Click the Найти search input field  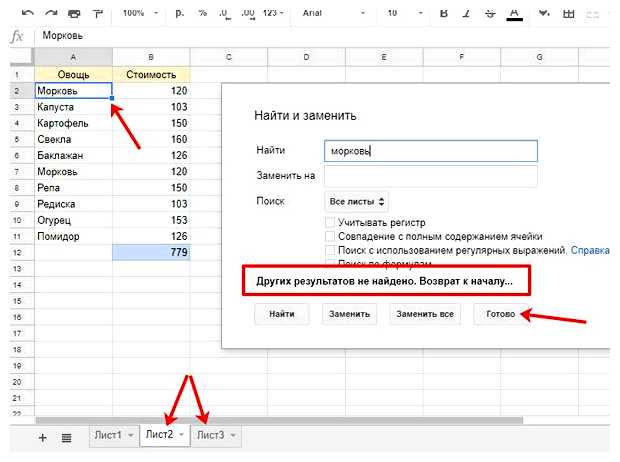(431, 151)
